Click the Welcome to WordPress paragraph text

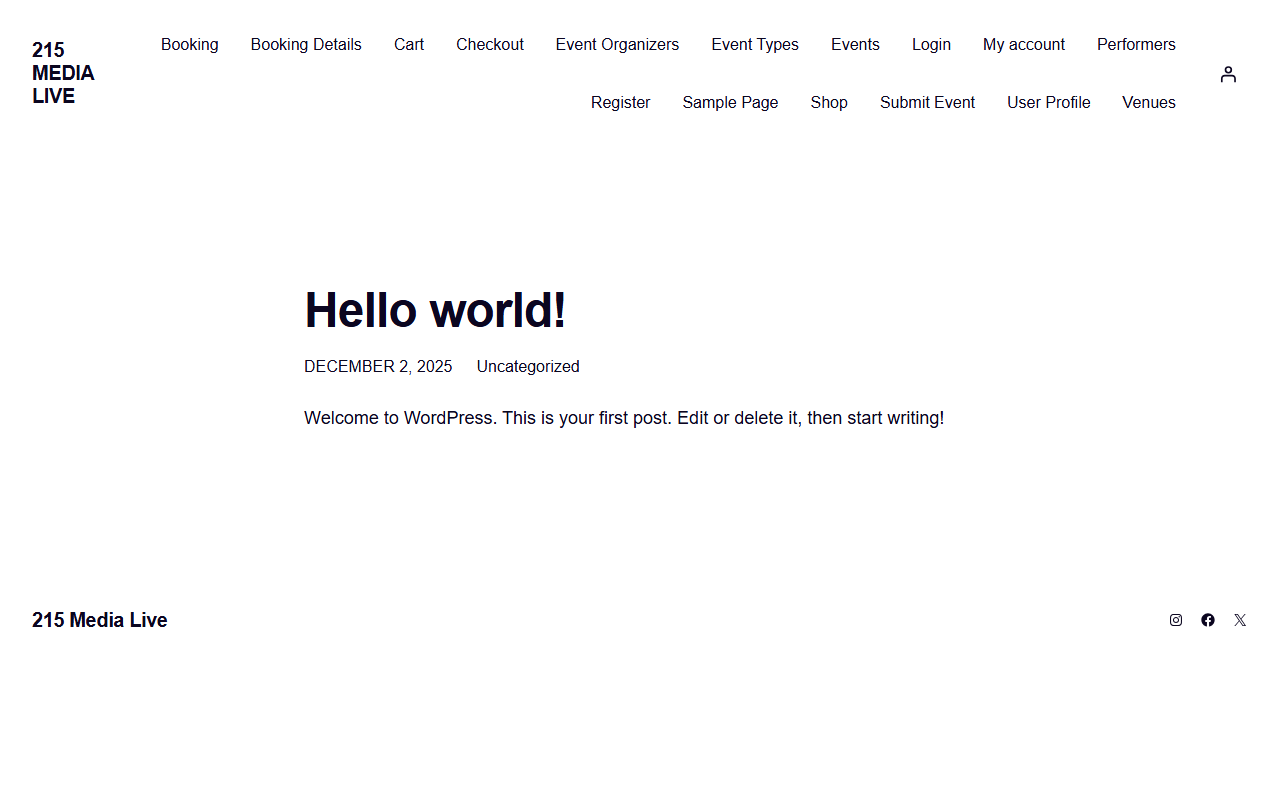tap(624, 418)
